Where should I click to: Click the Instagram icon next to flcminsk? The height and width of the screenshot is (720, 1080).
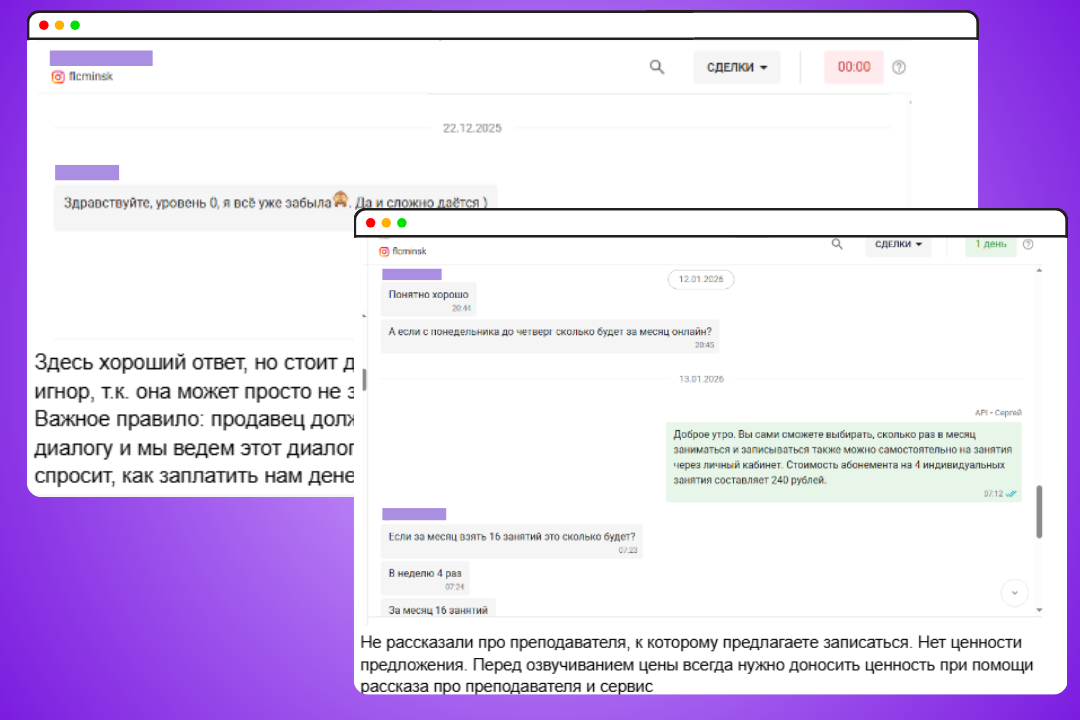point(58,77)
